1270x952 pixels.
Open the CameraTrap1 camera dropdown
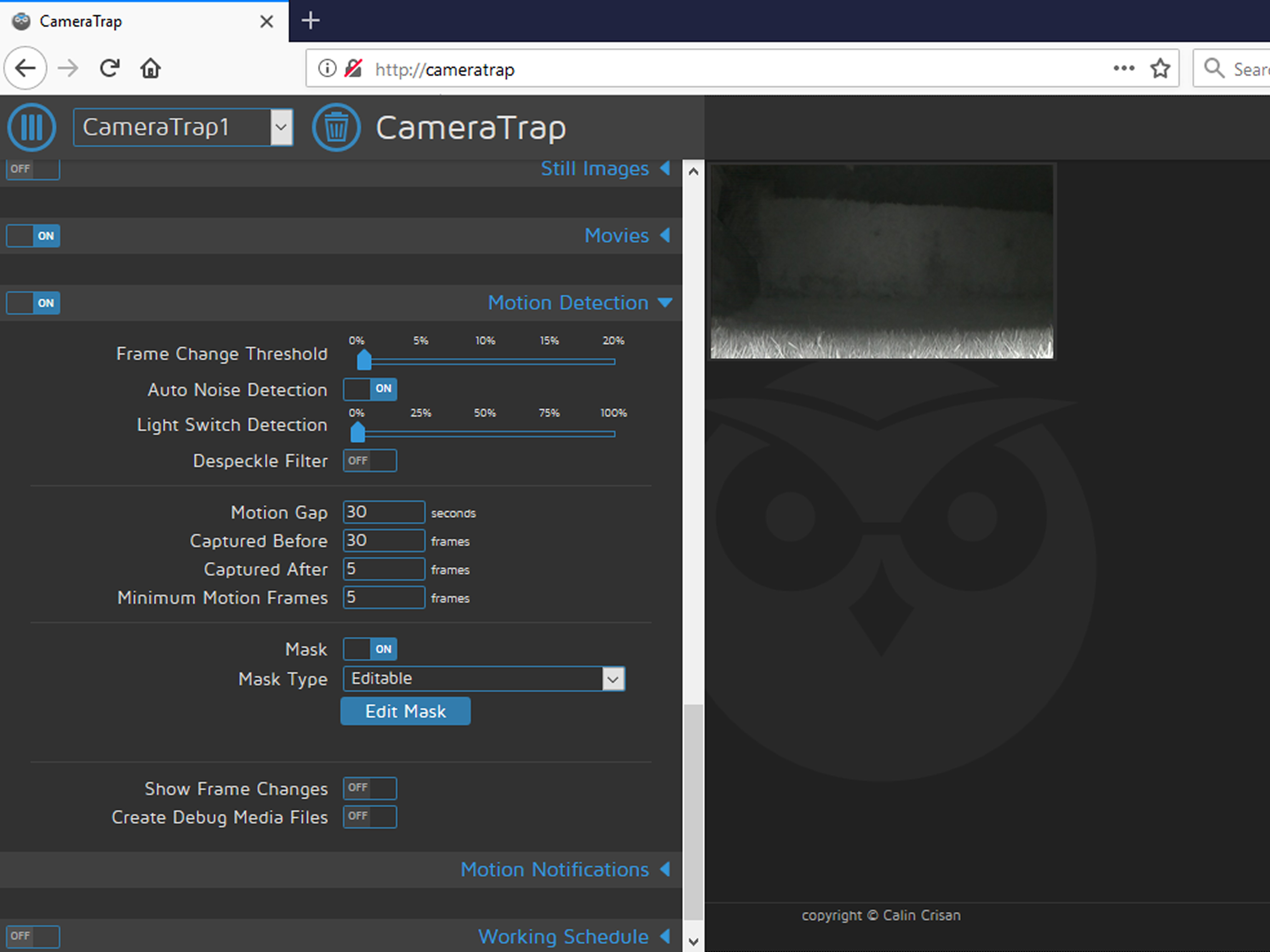pyautogui.click(x=183, y=127)
